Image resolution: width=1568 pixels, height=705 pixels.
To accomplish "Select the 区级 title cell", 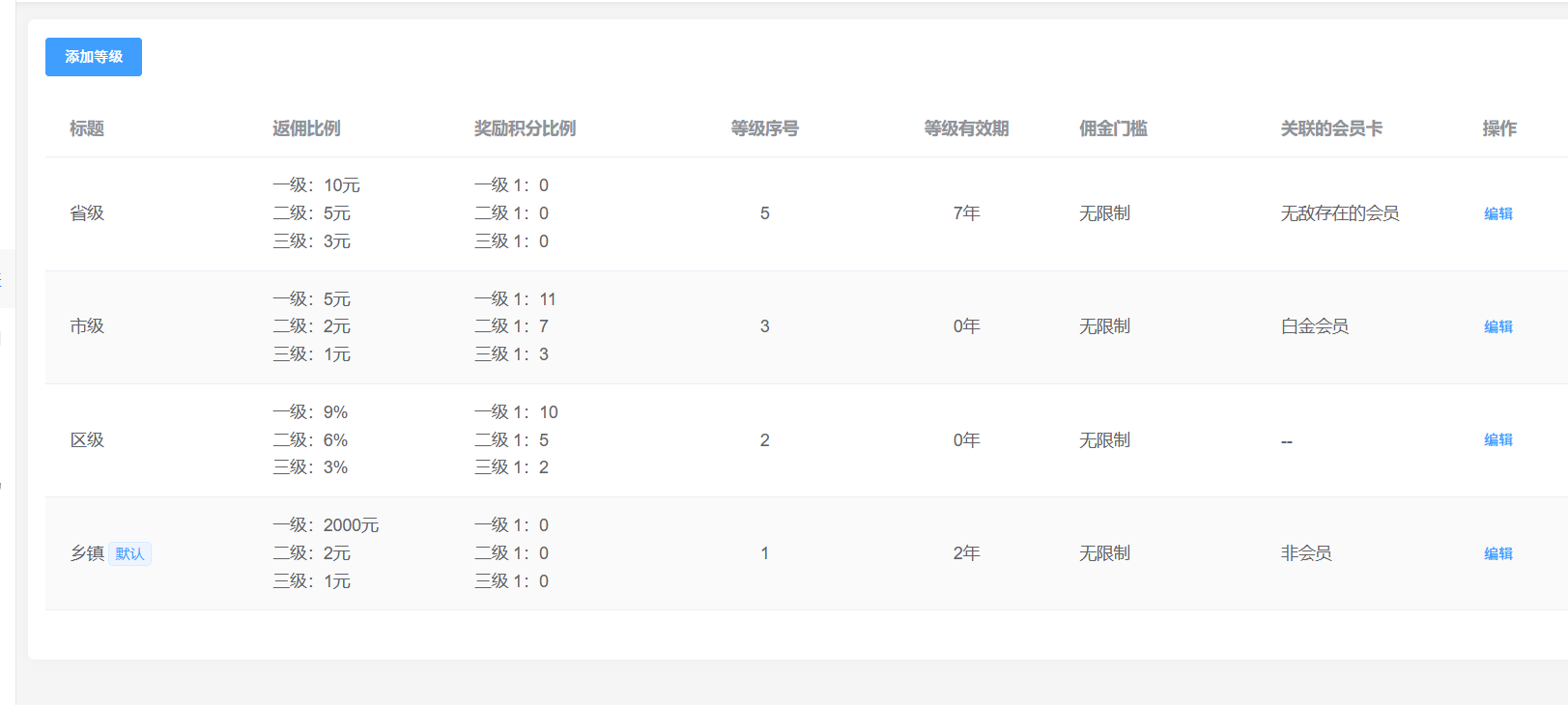I will [x=87, y=439].
